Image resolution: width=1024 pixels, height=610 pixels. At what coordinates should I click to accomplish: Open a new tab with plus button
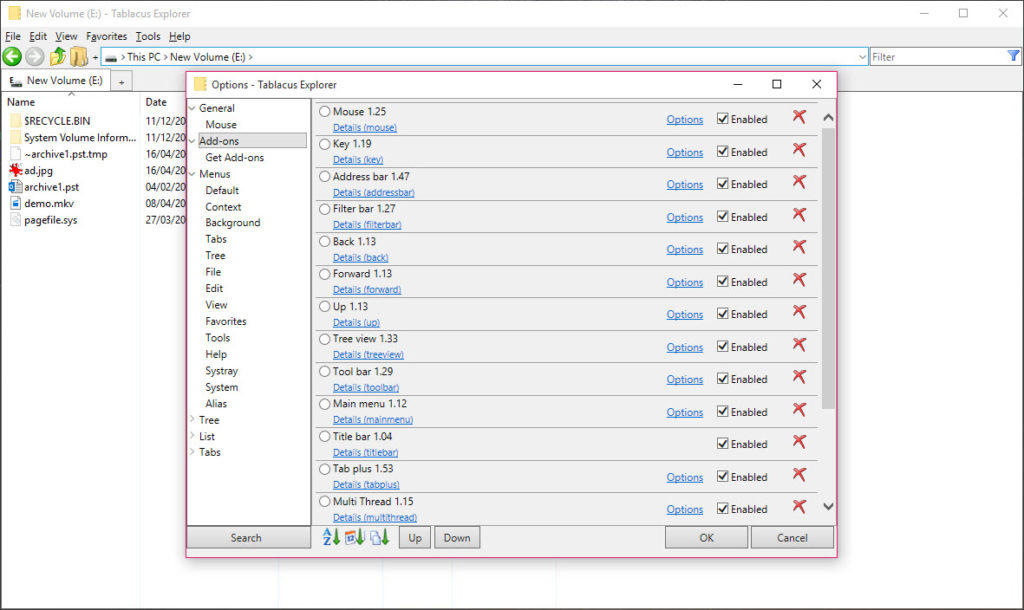coord(121,82)
